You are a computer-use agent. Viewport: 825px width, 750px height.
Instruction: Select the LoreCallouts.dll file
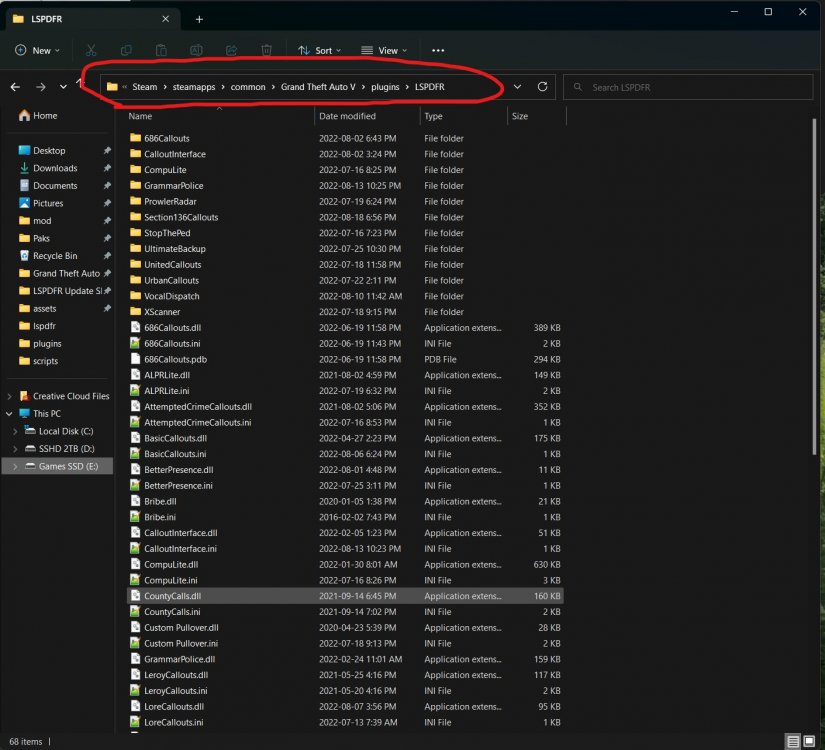pos(345,706)
